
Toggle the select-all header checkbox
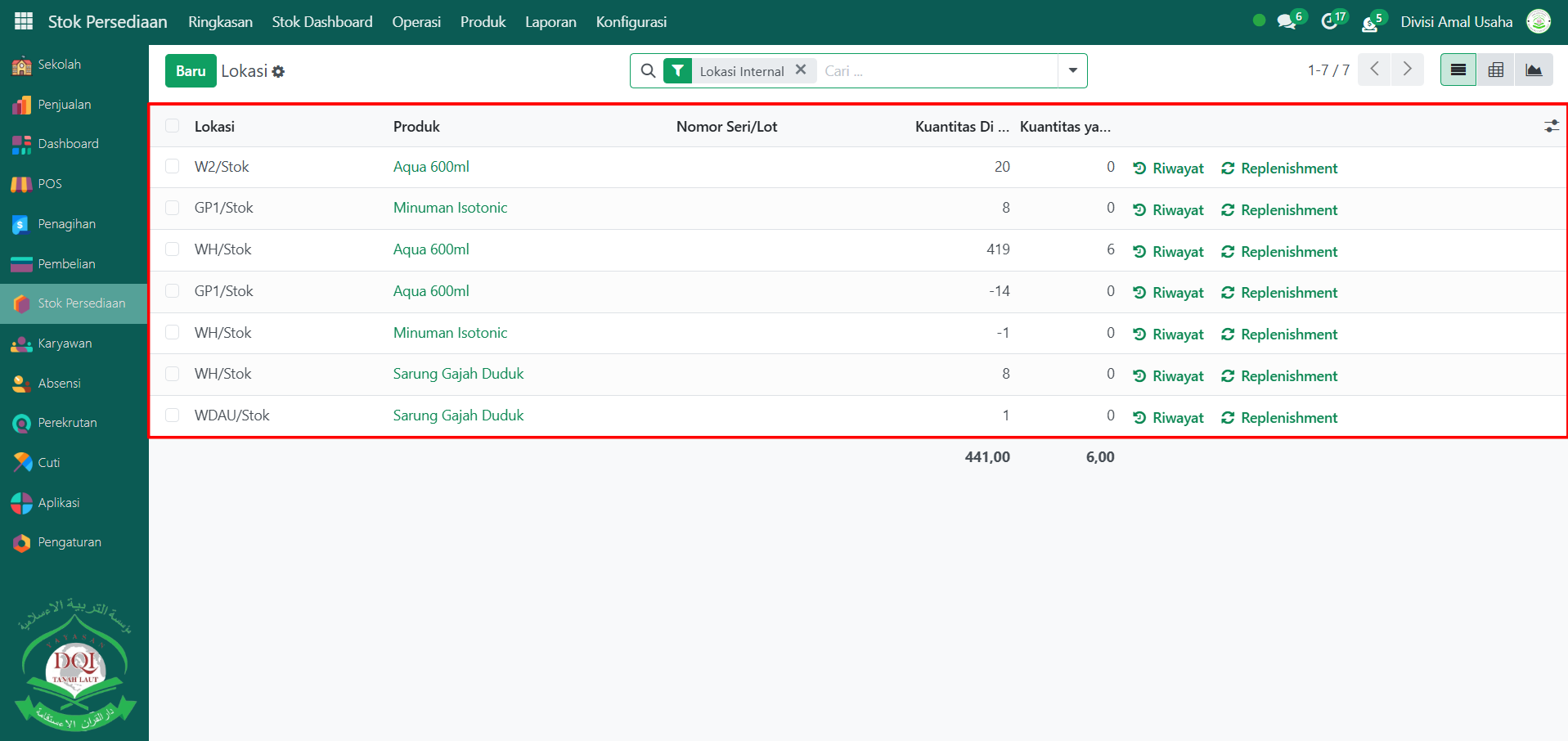pos(173,126)
